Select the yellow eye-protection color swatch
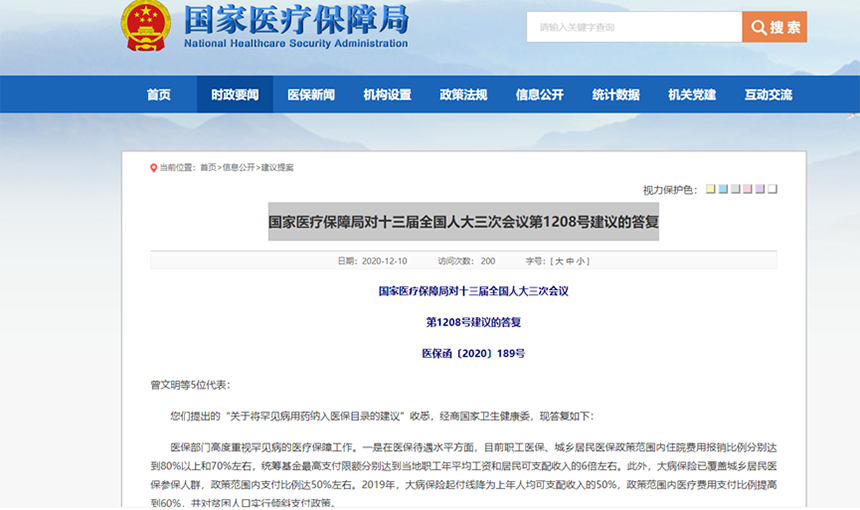 710,189
